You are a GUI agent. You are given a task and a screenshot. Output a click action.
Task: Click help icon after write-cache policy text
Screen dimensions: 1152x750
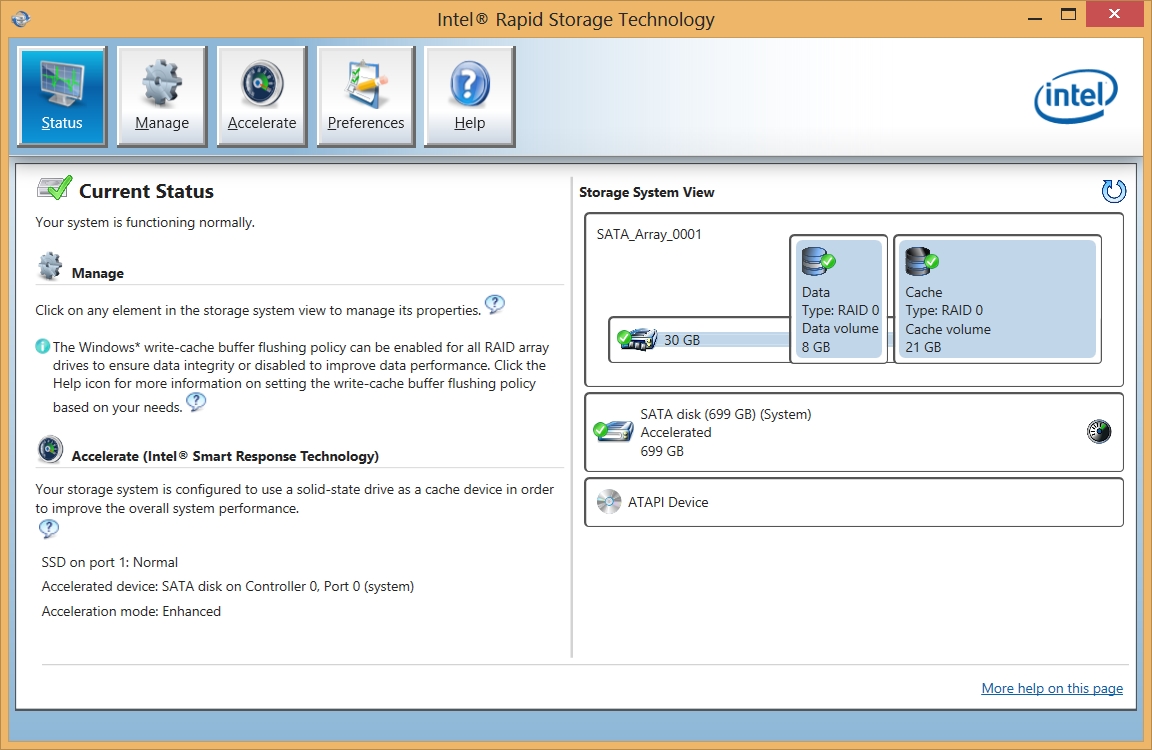196,402
